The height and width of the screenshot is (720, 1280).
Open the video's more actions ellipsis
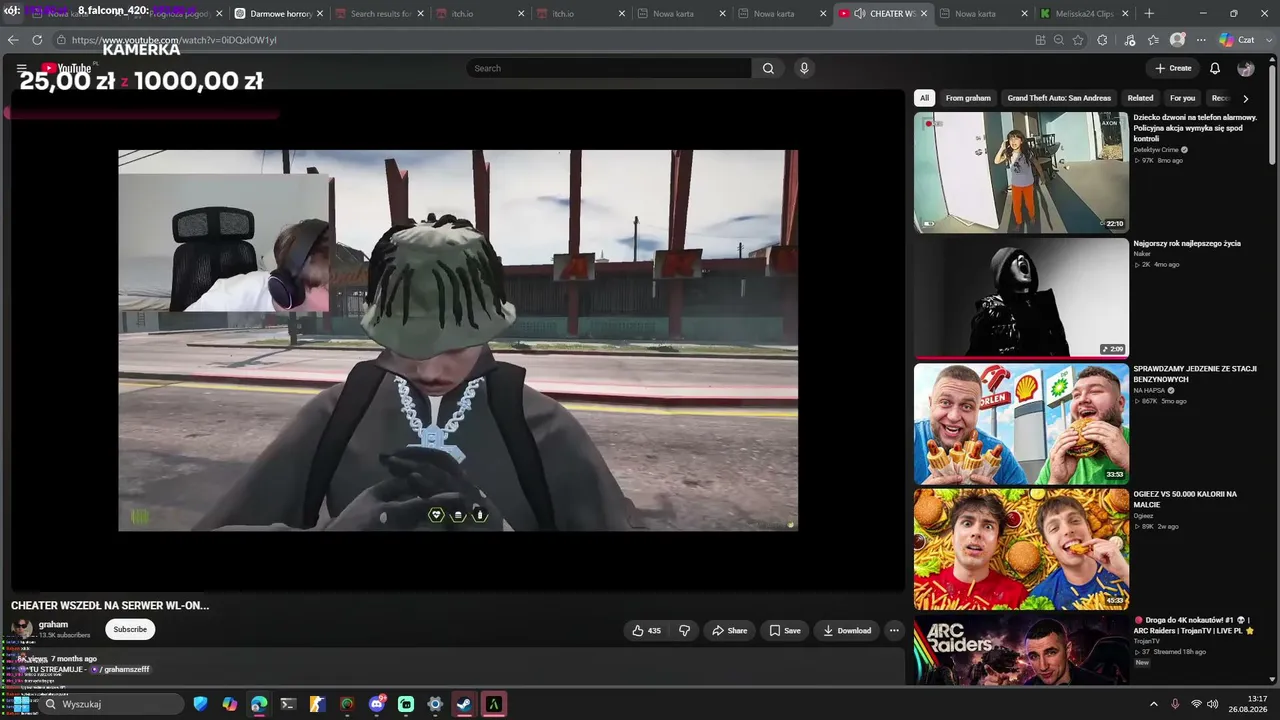pos(894,631)
